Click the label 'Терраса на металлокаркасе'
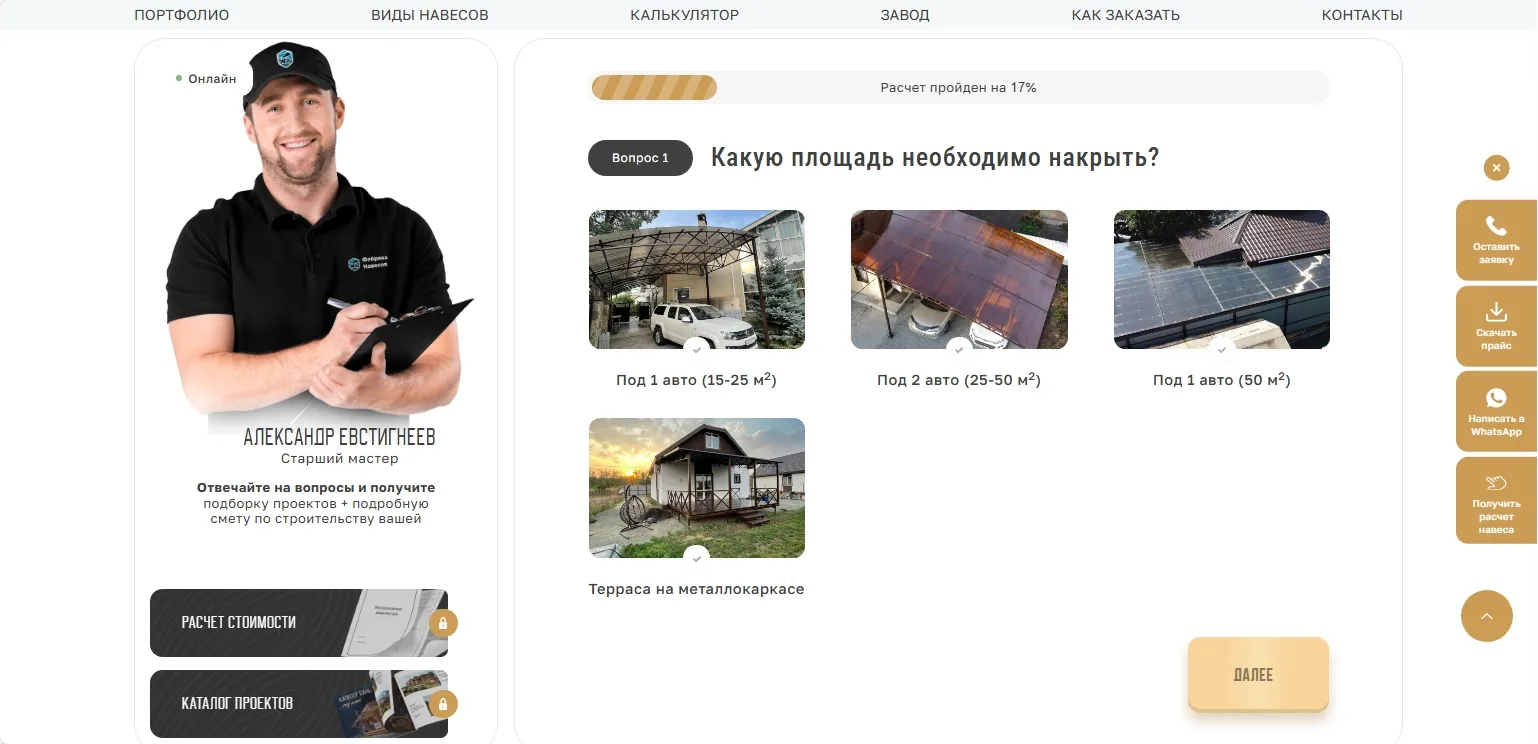Image resolution: width=1538 pixels, height=744 pixels. pyautogui.click(x=697, y=589)
